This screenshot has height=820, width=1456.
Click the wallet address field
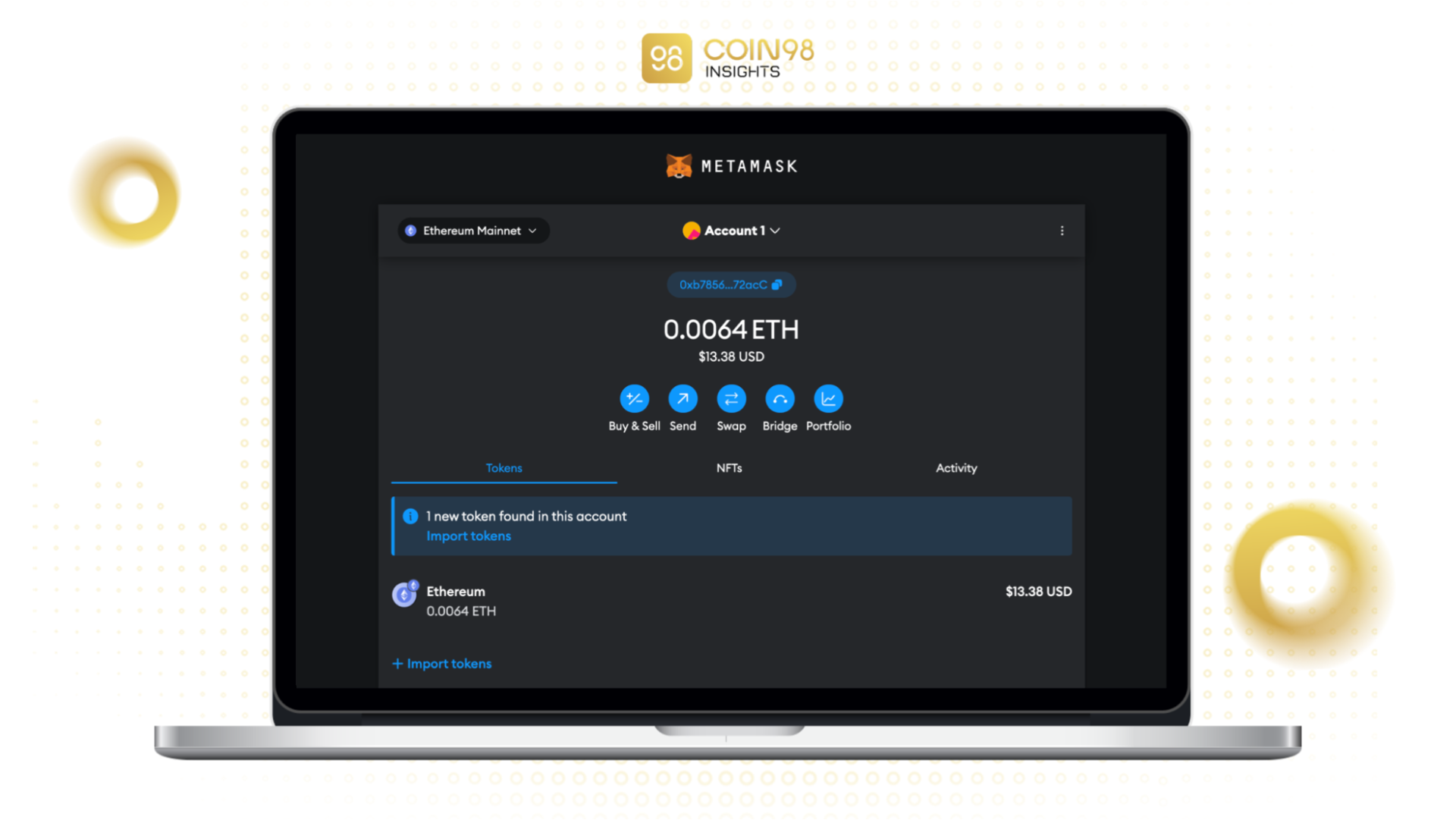pyautogui.click(x=731, y=285)
